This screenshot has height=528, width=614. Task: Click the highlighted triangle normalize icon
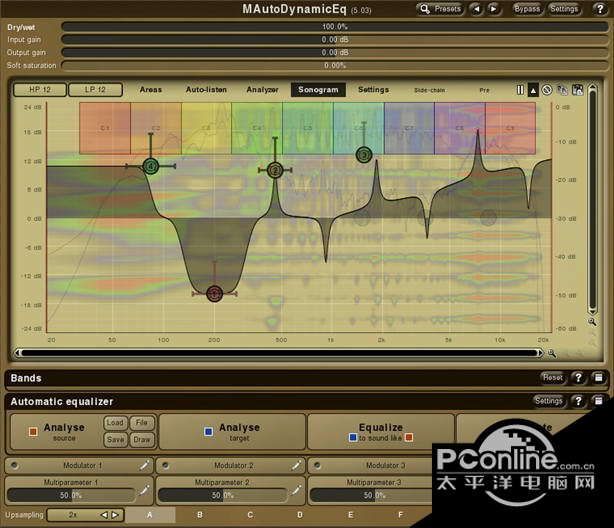click(533, 90)
